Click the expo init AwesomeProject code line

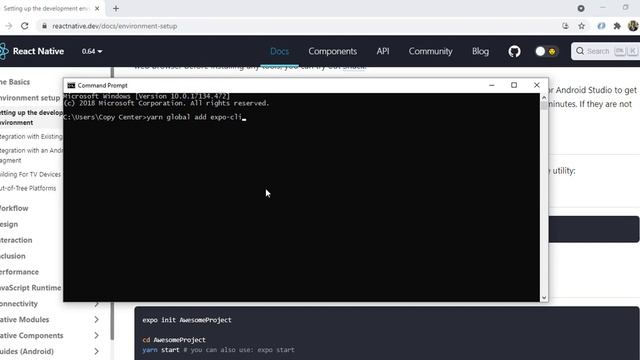[x=187, y=320]
